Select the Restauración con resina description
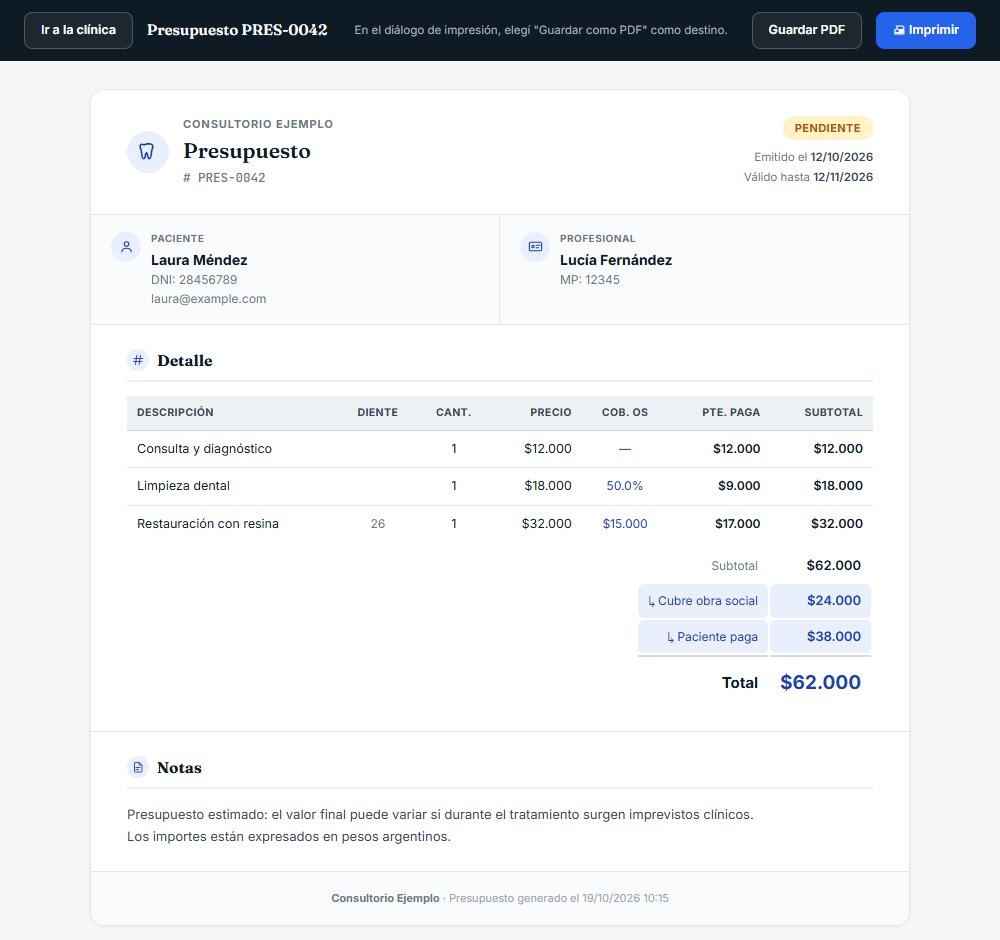 (208, 524)
